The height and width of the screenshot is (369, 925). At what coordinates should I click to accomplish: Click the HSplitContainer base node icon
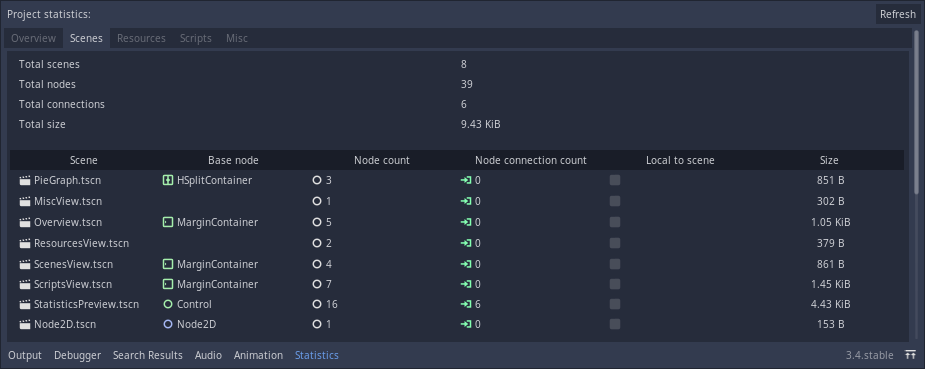pyautogui.click(x=168, y=180)
